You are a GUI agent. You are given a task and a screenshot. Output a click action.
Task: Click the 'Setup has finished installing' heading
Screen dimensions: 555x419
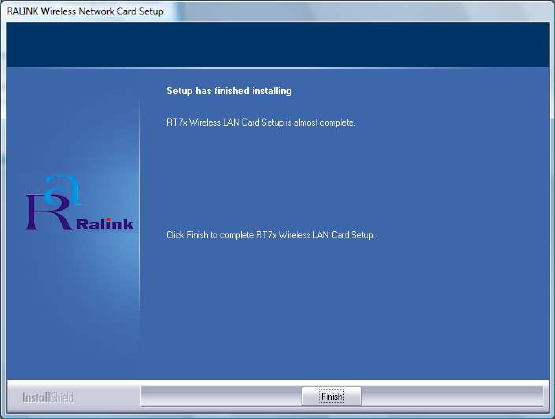click(229, 91)
